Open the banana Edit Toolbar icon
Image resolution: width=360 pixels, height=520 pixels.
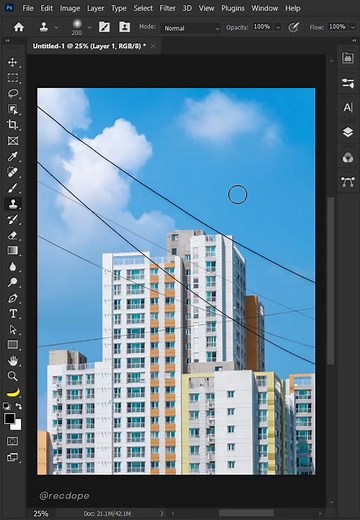click(x=13, y=393)
